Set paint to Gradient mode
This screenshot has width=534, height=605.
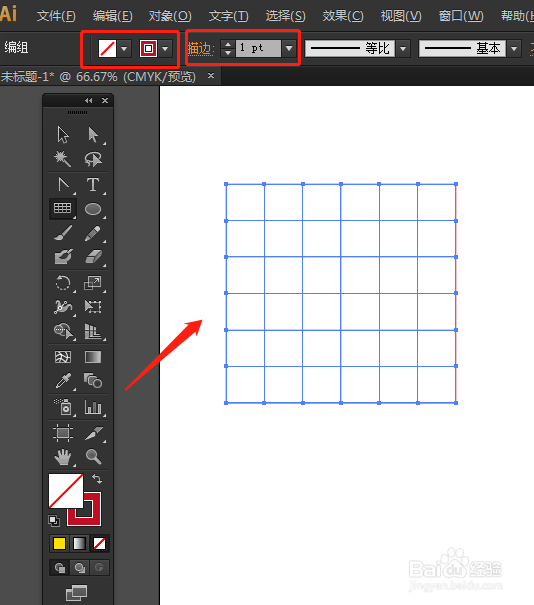pos(79,543)
